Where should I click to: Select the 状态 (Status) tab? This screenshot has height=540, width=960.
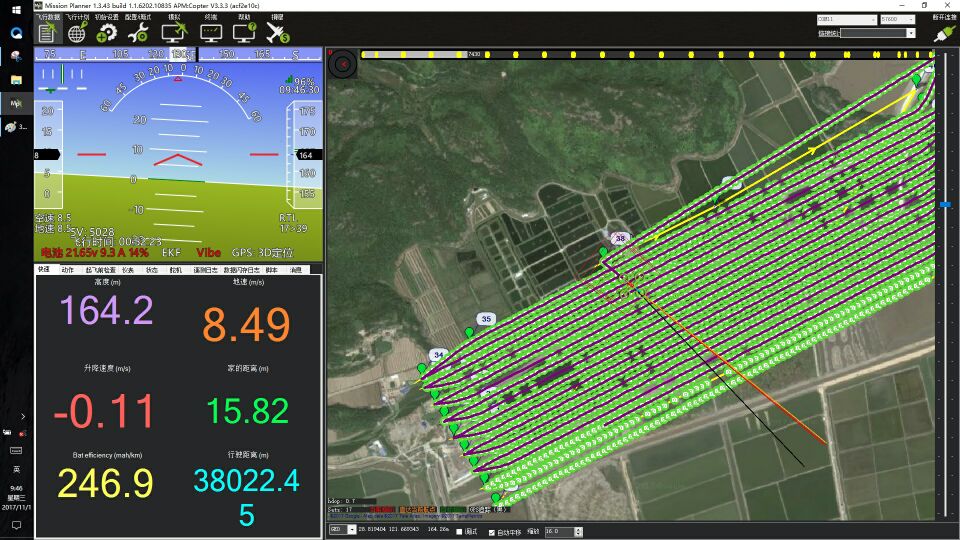(x=152, y=270)
